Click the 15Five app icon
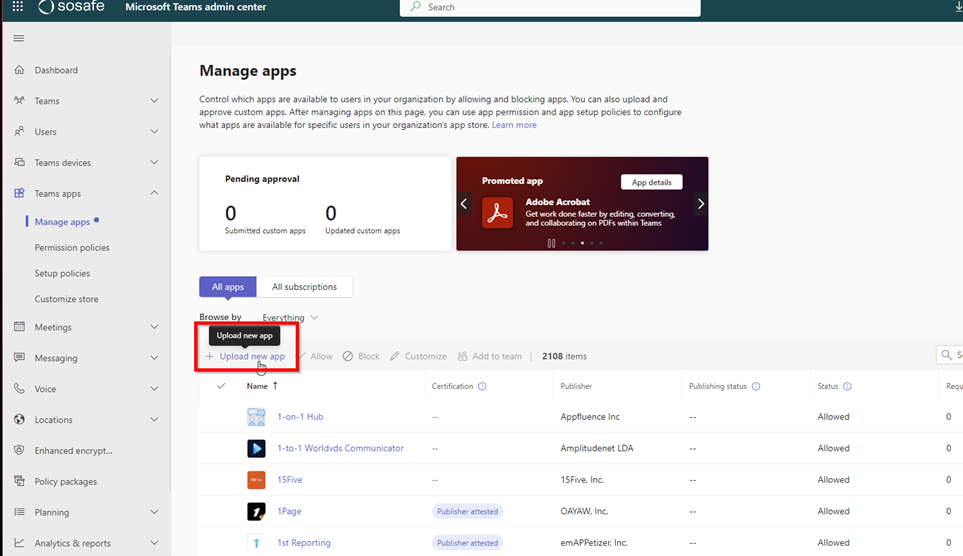The width and height of the screenshot is (963, 556). point(256,480)
